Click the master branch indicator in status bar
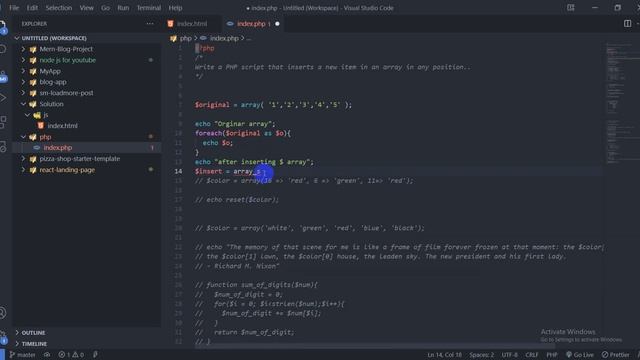 (22, 355)
